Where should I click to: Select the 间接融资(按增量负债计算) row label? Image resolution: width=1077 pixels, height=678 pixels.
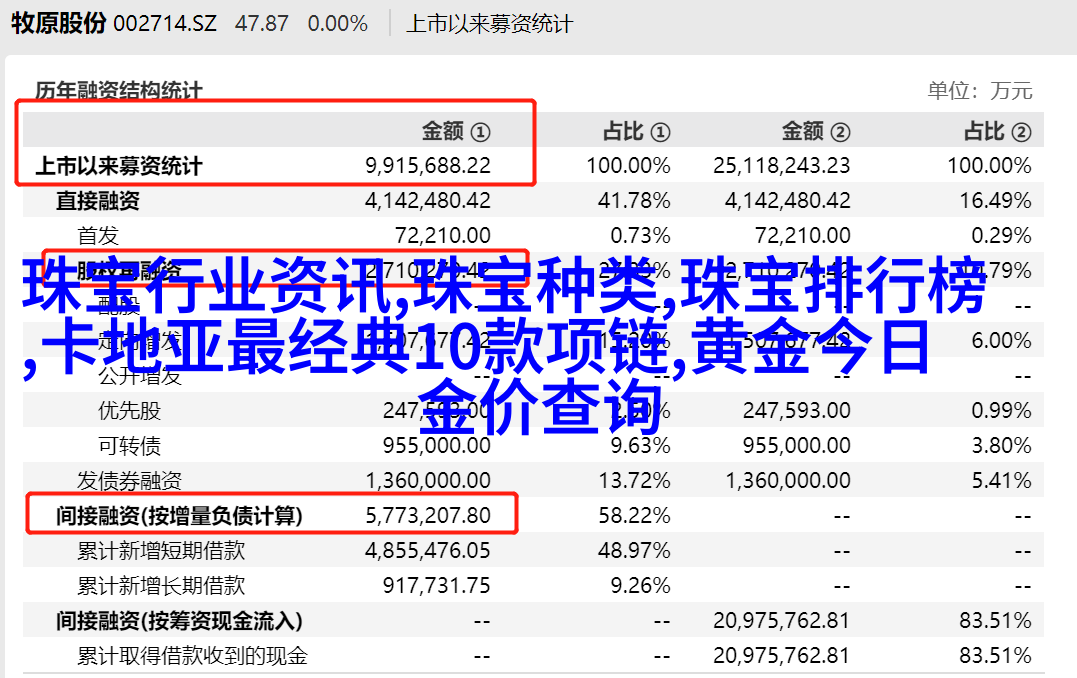(x=179, y=516)
